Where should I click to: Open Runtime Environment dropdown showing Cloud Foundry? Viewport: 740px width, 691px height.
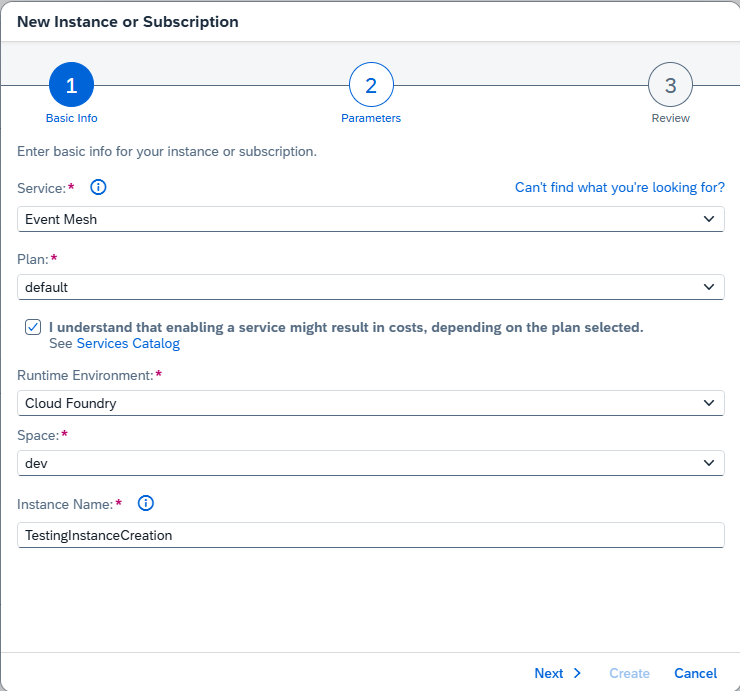point(370,403)
